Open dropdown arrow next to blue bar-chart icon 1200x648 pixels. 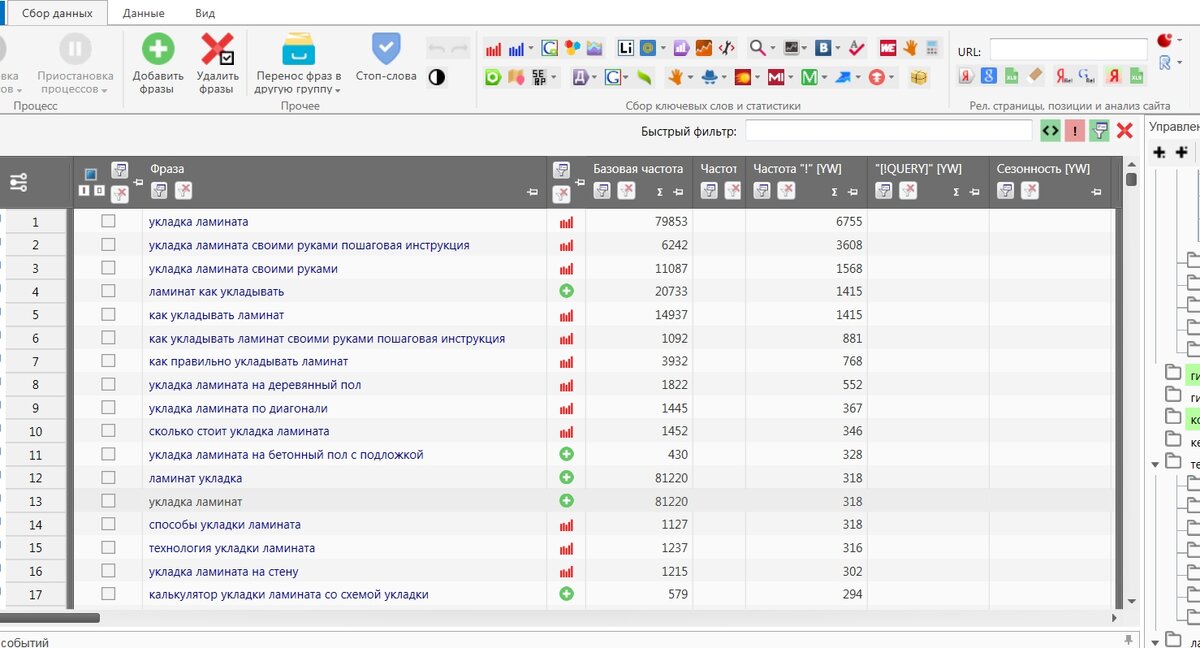click(531, 48)
